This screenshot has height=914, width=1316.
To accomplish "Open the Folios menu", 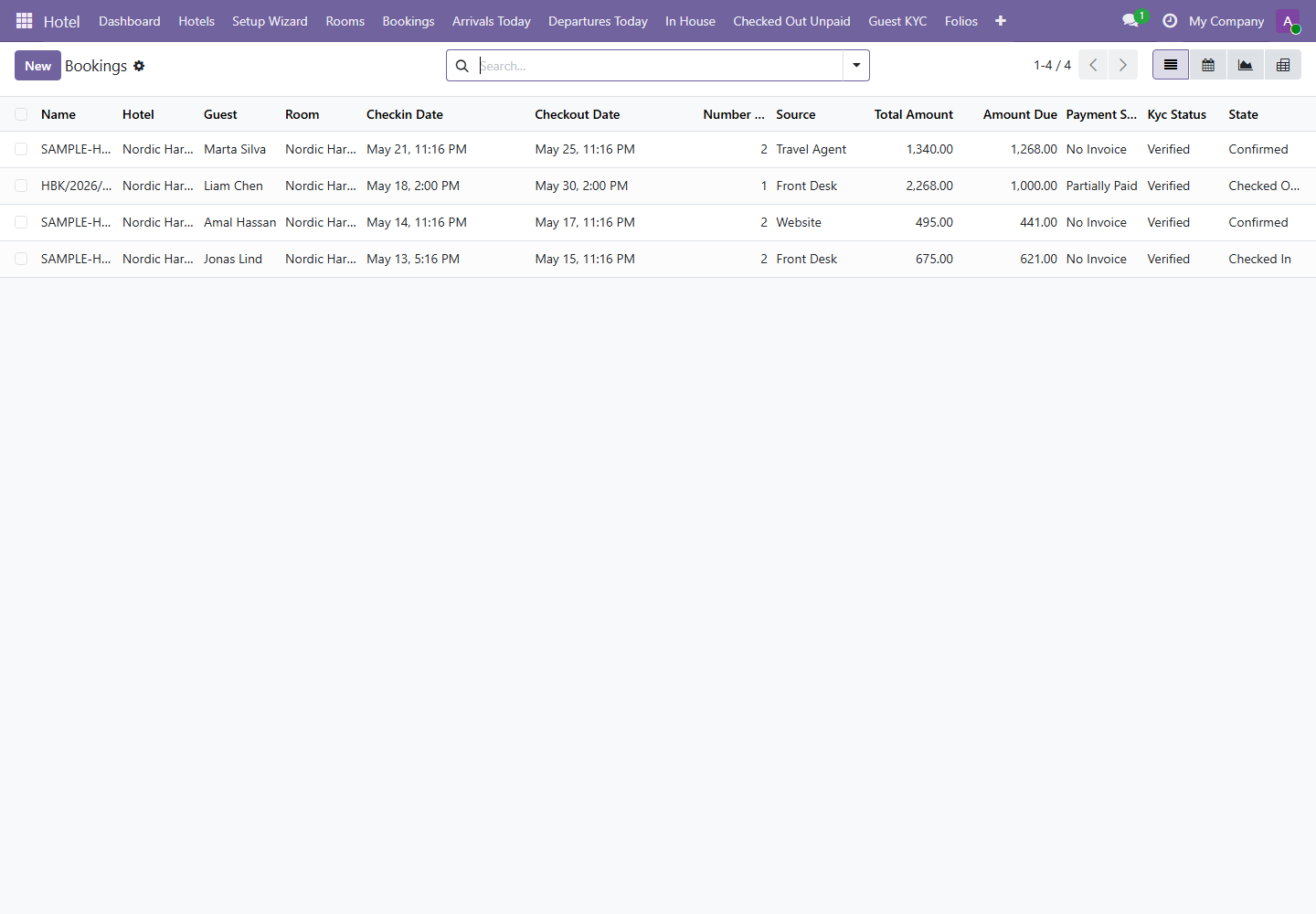I will point(961,21).
